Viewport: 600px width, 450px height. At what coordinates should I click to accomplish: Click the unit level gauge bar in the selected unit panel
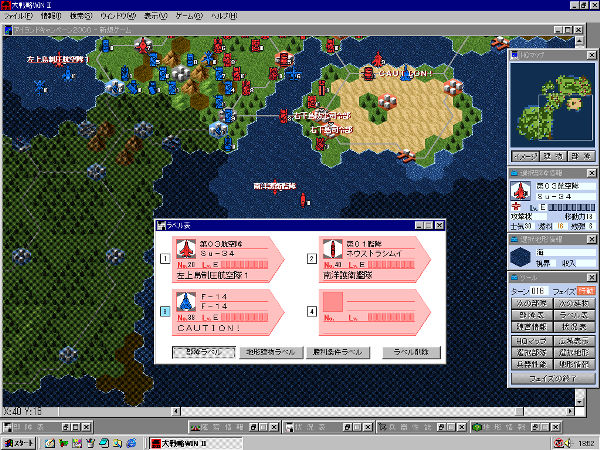(572, 207)
